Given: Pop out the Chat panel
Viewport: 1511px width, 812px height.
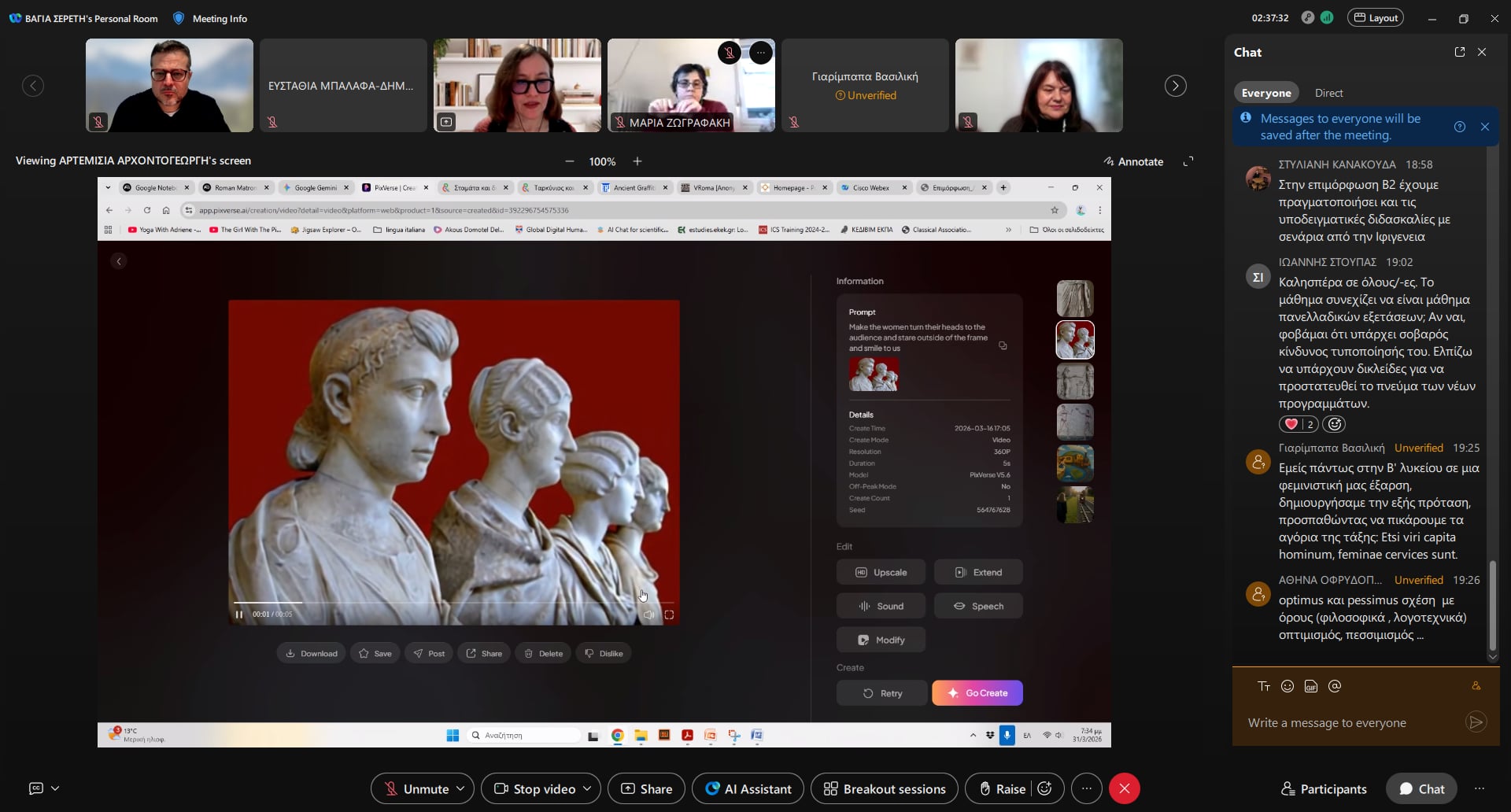Looking at the screenshot, I should (x=1460, y=52).
